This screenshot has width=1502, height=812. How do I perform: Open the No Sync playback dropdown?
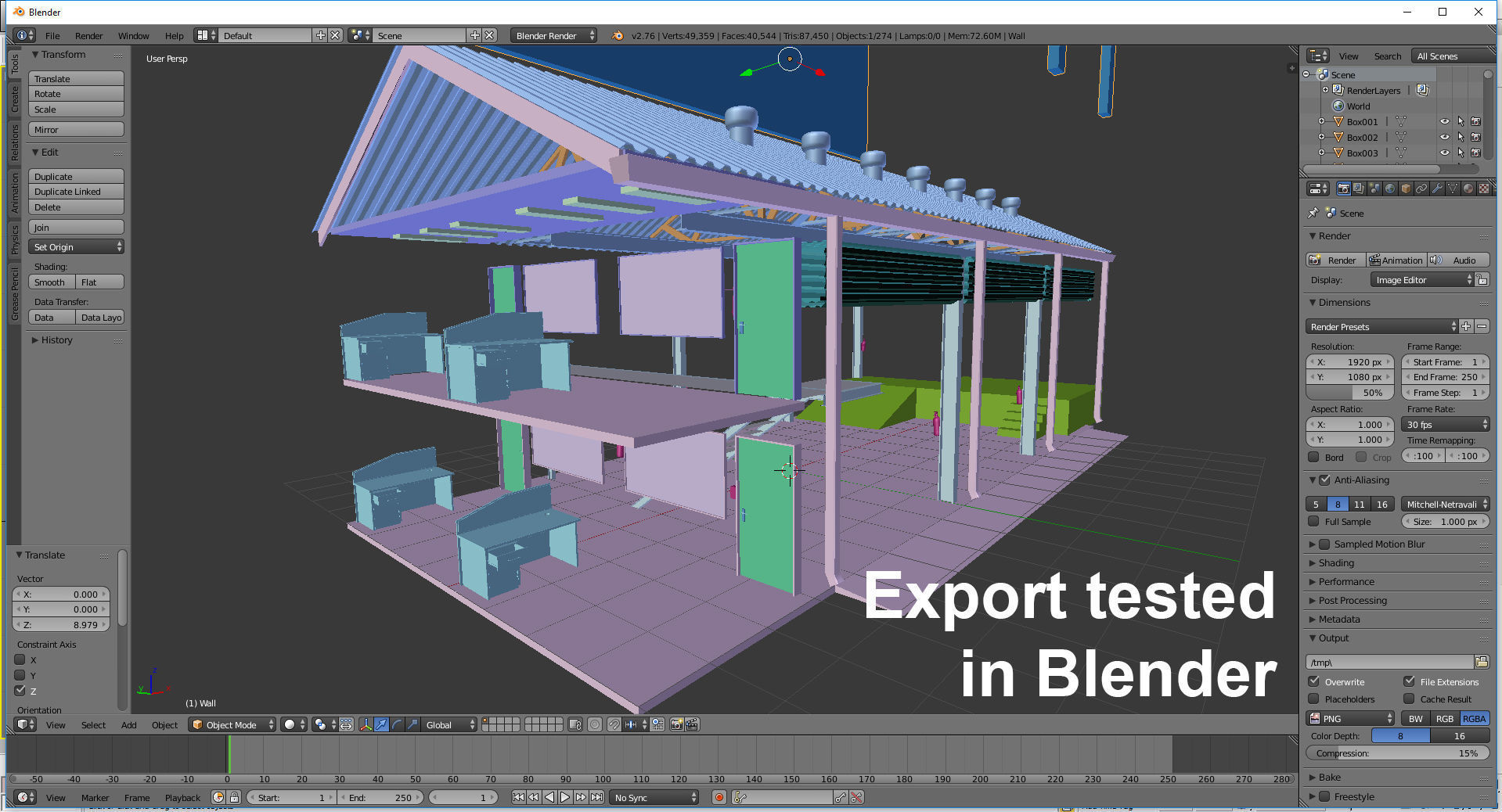click(654, 797)
